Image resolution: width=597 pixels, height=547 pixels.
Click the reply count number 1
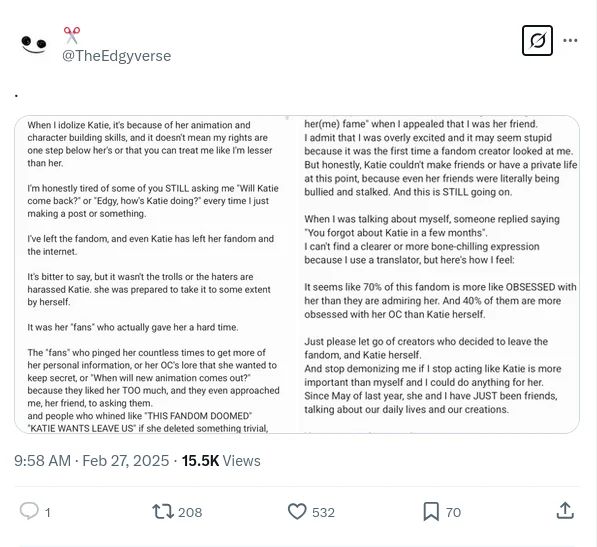[48, 512]
